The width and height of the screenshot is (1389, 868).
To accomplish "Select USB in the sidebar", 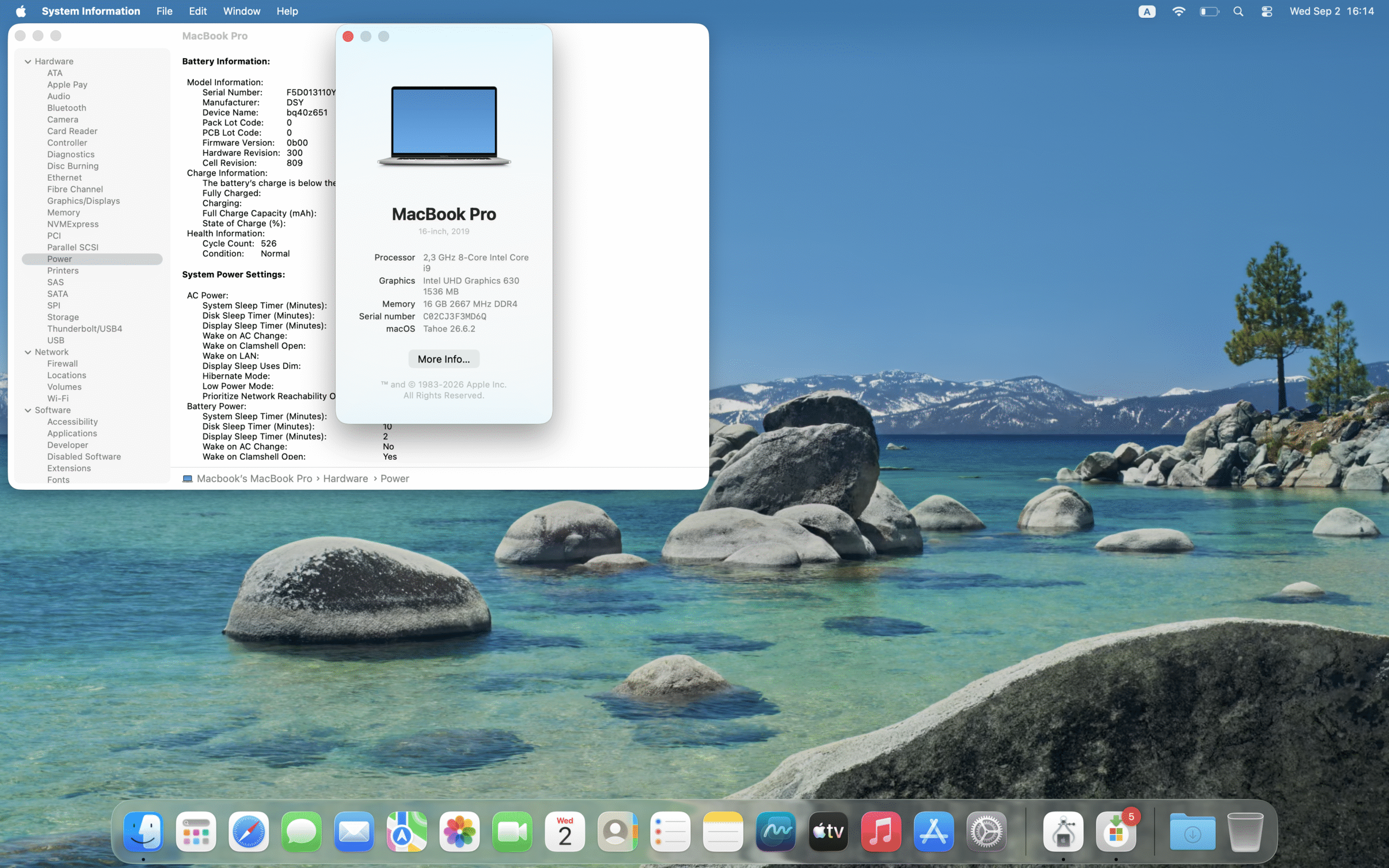I will [x=56, y=341].
